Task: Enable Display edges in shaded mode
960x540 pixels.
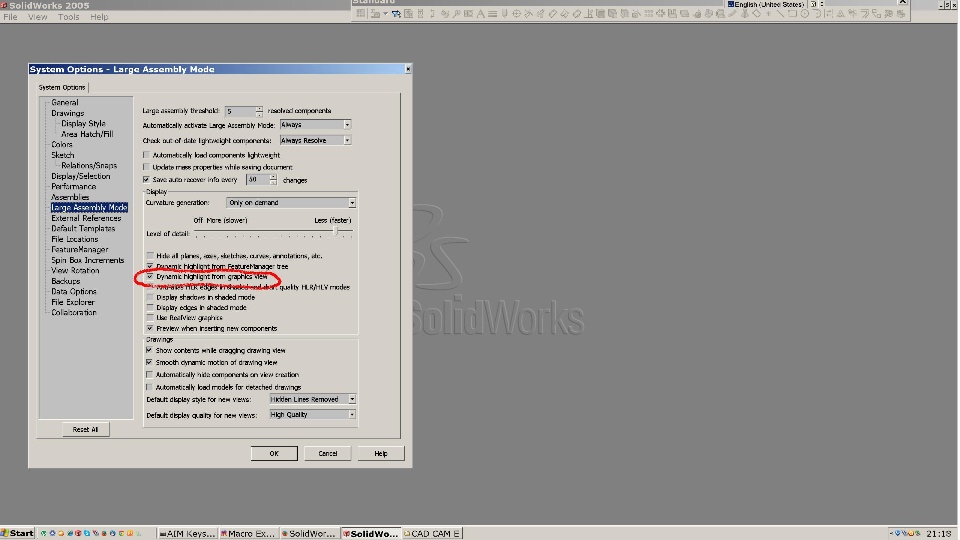Action: [x=150, y=307]
